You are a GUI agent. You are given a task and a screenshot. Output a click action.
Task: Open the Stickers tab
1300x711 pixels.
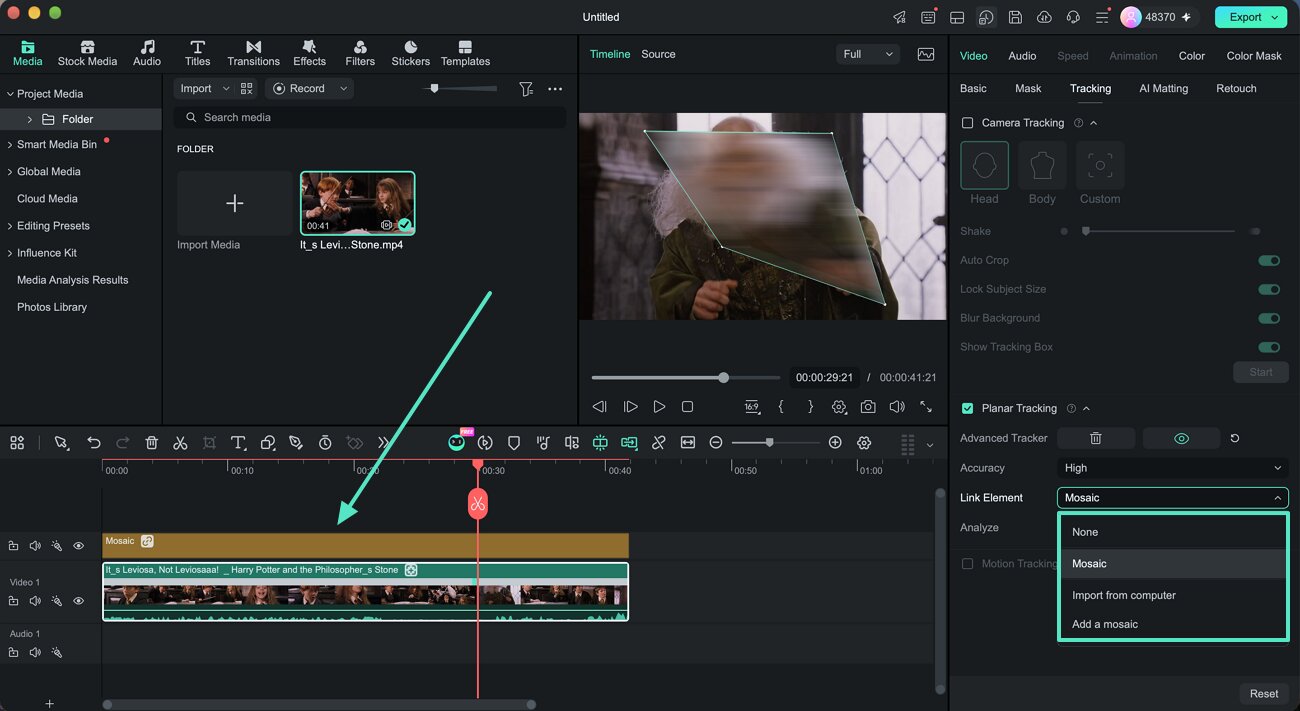[x=411, y=53]
